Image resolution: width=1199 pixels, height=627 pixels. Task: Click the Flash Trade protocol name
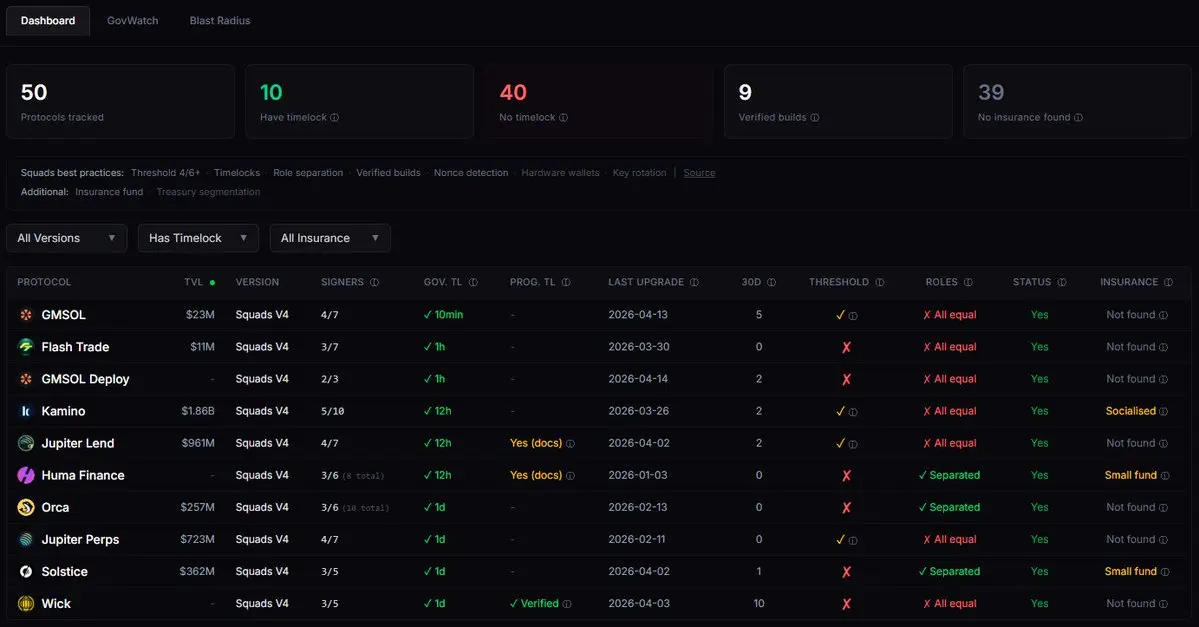tap(75, 347)
